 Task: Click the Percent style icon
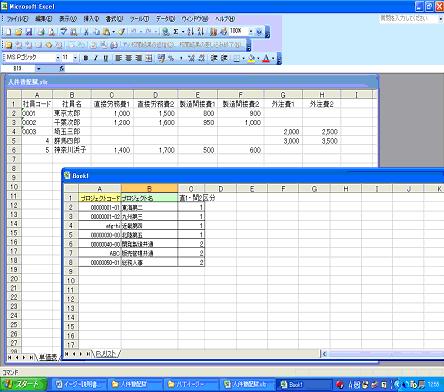click(171, 58)
